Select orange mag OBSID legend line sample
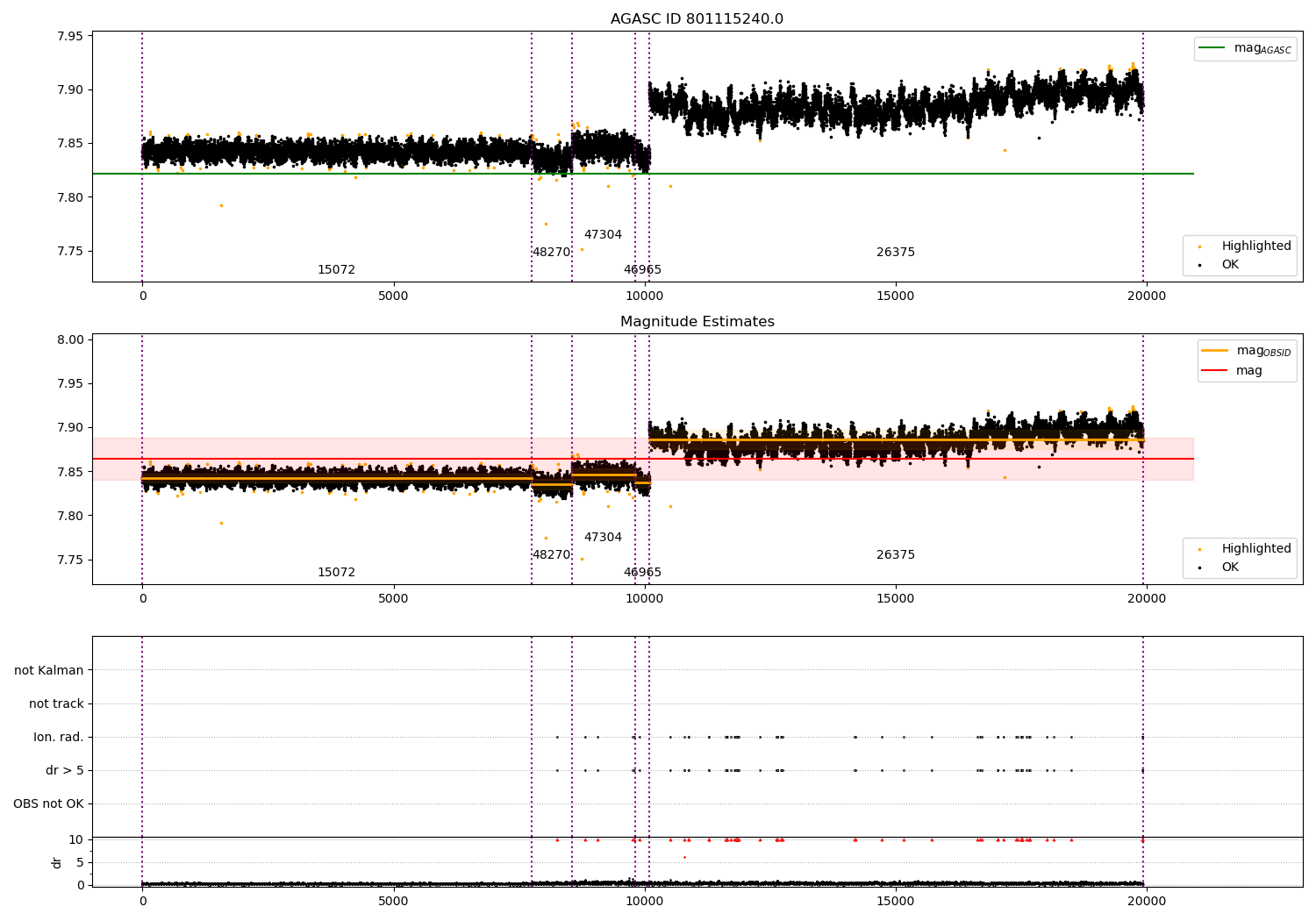Viewport: 1316px width, 921px height. (1214, 351)
